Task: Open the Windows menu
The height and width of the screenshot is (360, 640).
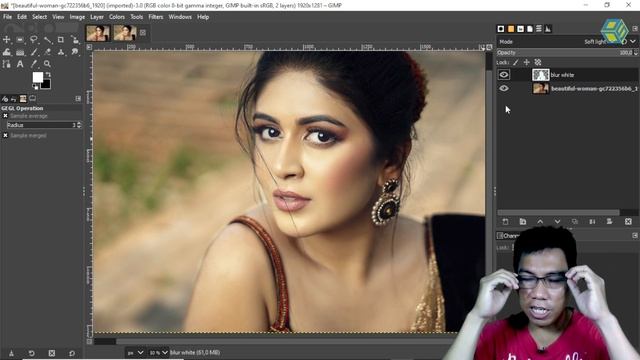Action: [x=180, y=17]
